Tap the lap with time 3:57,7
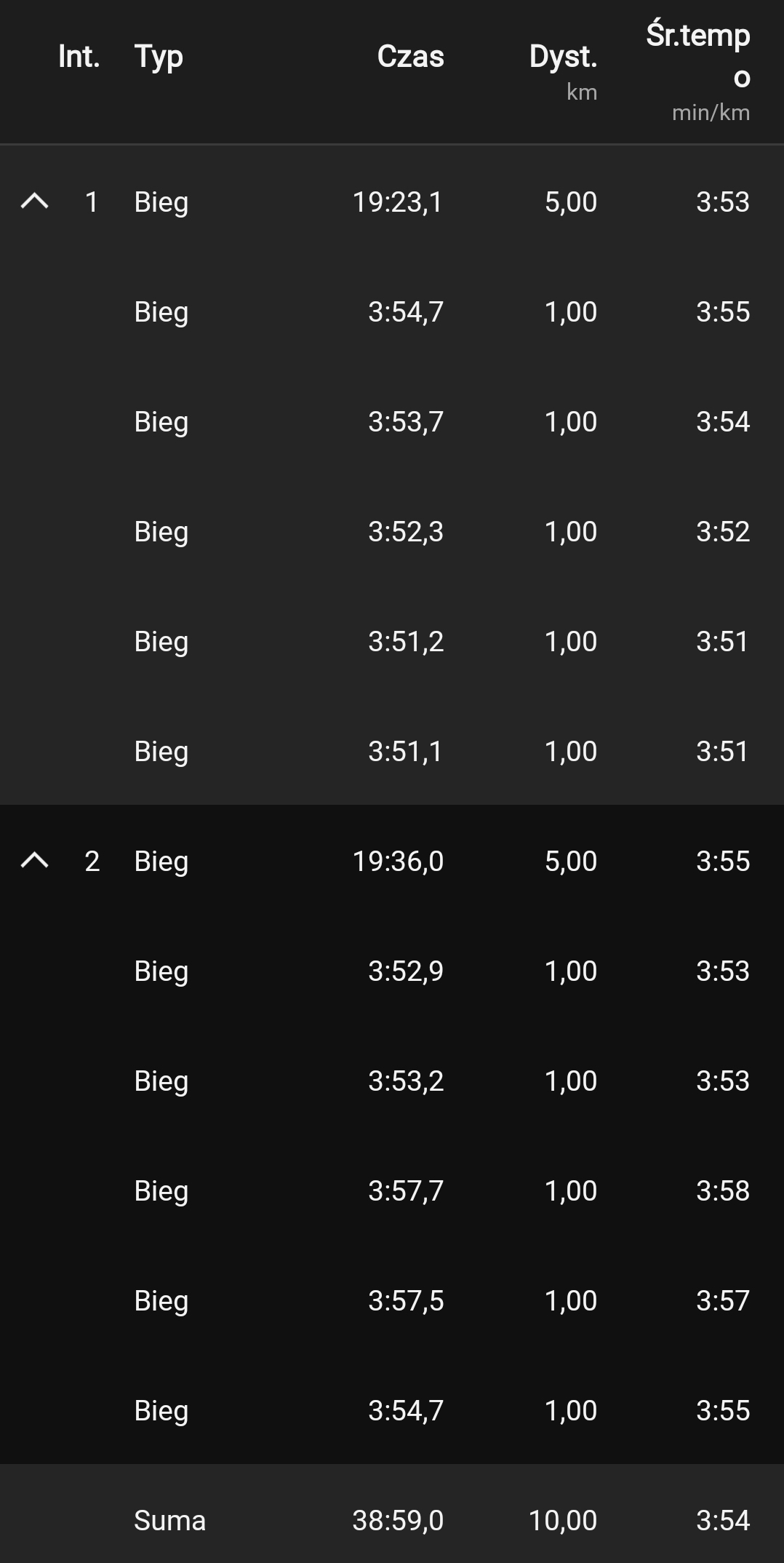This screenshot has width=784, height=1563. [405, 1190]
